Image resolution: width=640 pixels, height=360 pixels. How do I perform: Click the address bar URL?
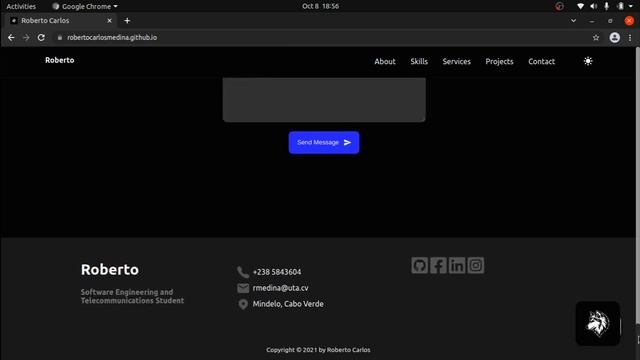pyautogui.click(x=112, y=38)
